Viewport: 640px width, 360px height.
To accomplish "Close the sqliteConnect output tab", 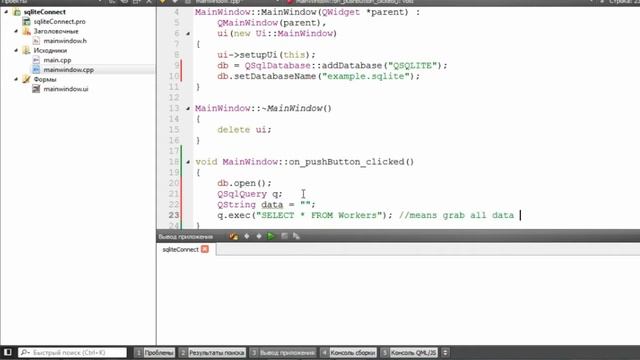I will pyautogui.click(x=205, y=249).
